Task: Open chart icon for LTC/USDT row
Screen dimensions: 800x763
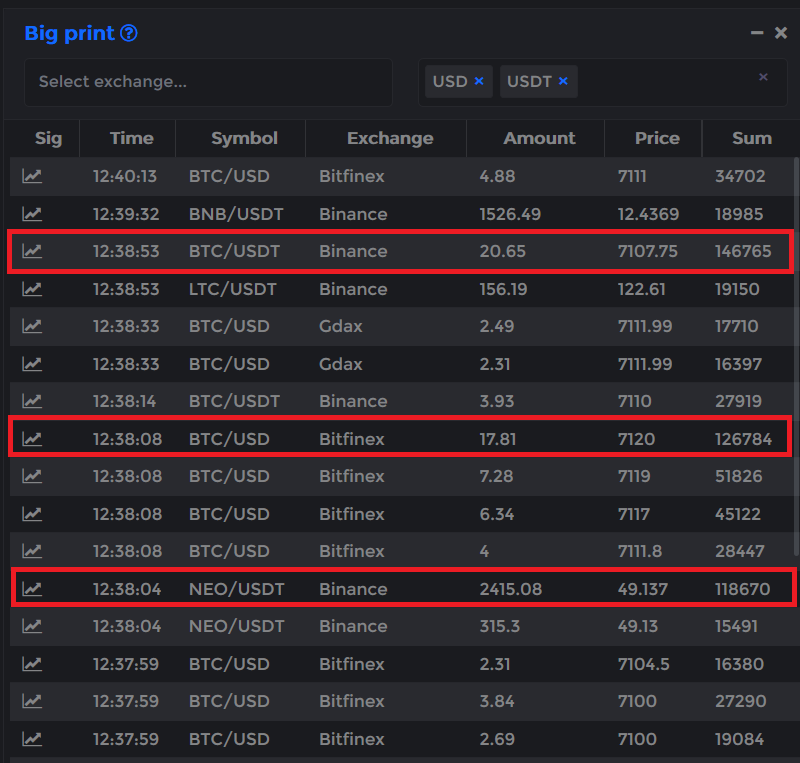Action: click(32, 289)
